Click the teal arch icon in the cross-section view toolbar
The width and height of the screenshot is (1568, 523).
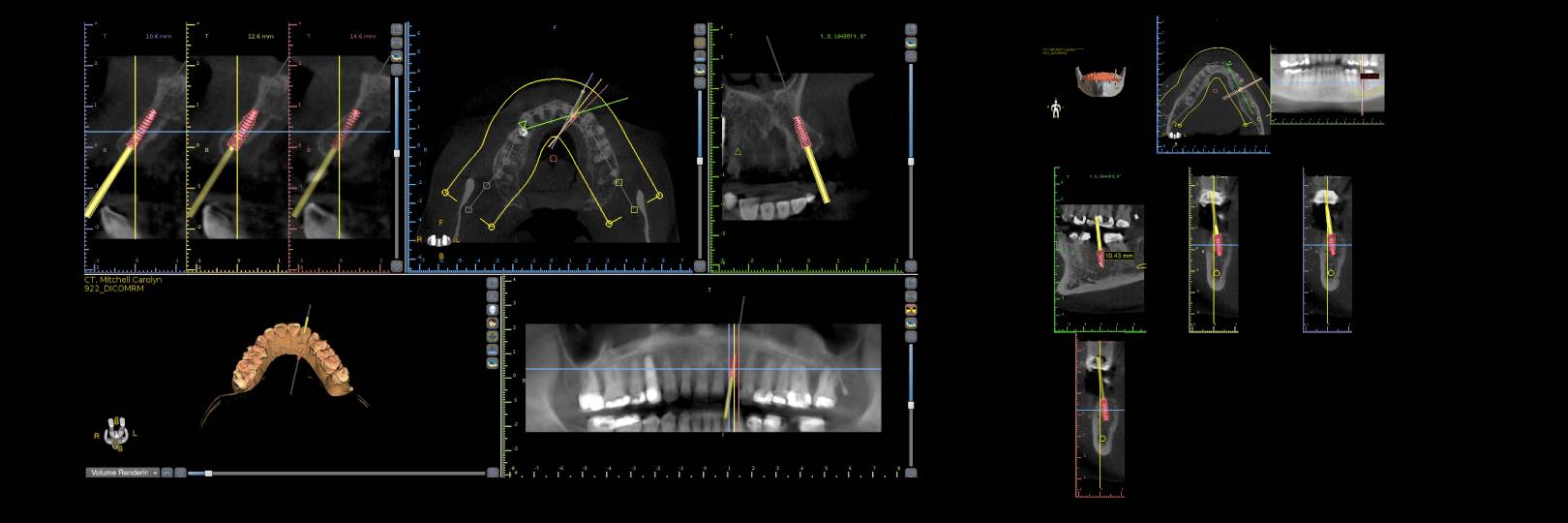click(x=396, y=55)
